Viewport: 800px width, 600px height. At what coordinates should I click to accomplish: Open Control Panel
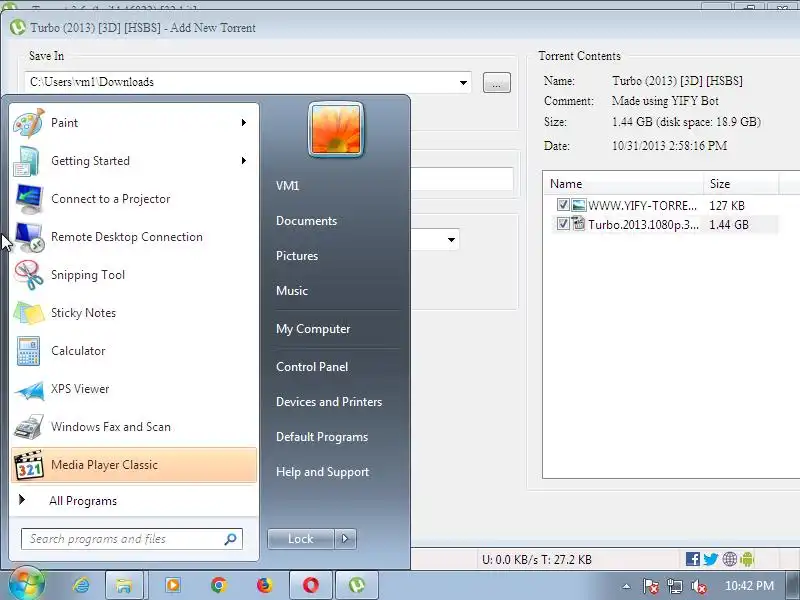click(312, 367)
